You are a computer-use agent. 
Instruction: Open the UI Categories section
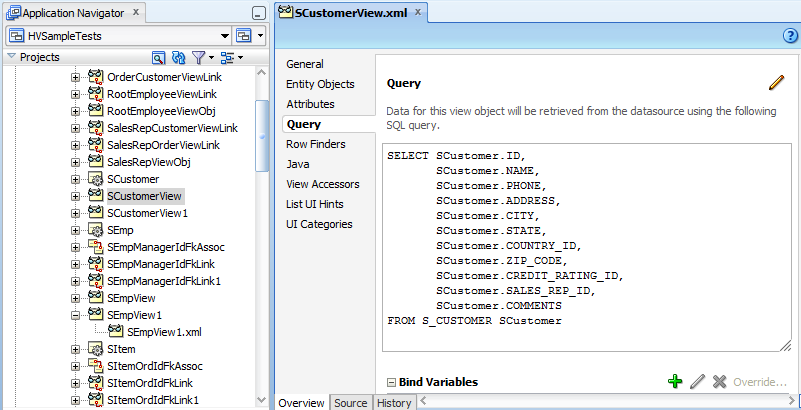tap(319, 224)
